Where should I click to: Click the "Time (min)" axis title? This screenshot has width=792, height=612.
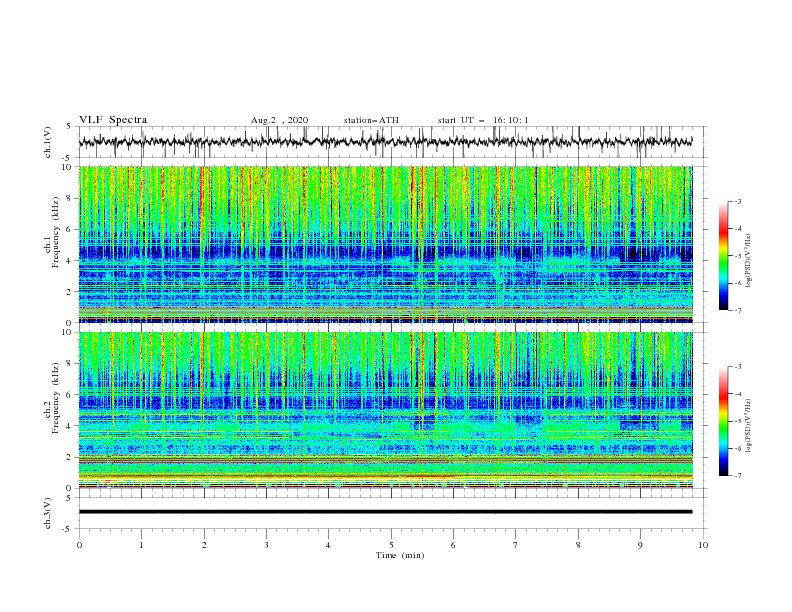click(400, 555)
